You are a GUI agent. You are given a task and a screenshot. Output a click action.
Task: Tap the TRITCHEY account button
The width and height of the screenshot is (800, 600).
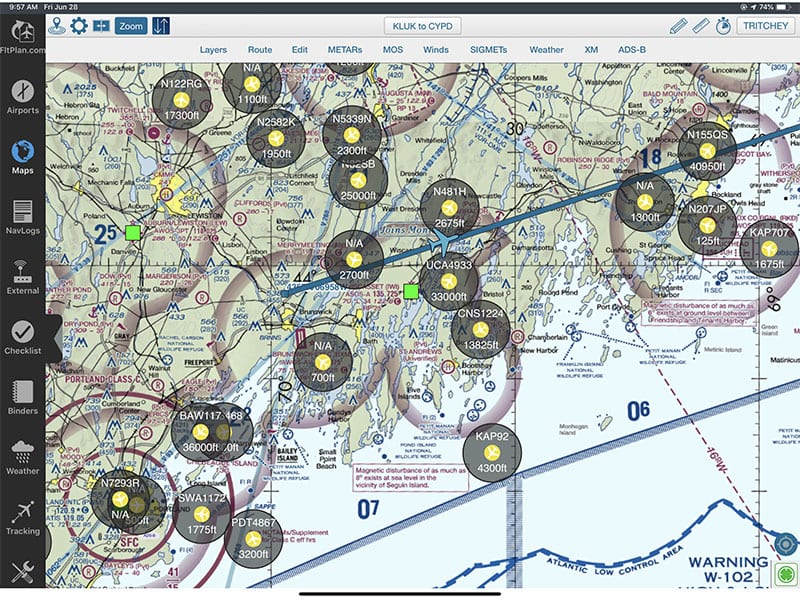(x=765, y=26)
